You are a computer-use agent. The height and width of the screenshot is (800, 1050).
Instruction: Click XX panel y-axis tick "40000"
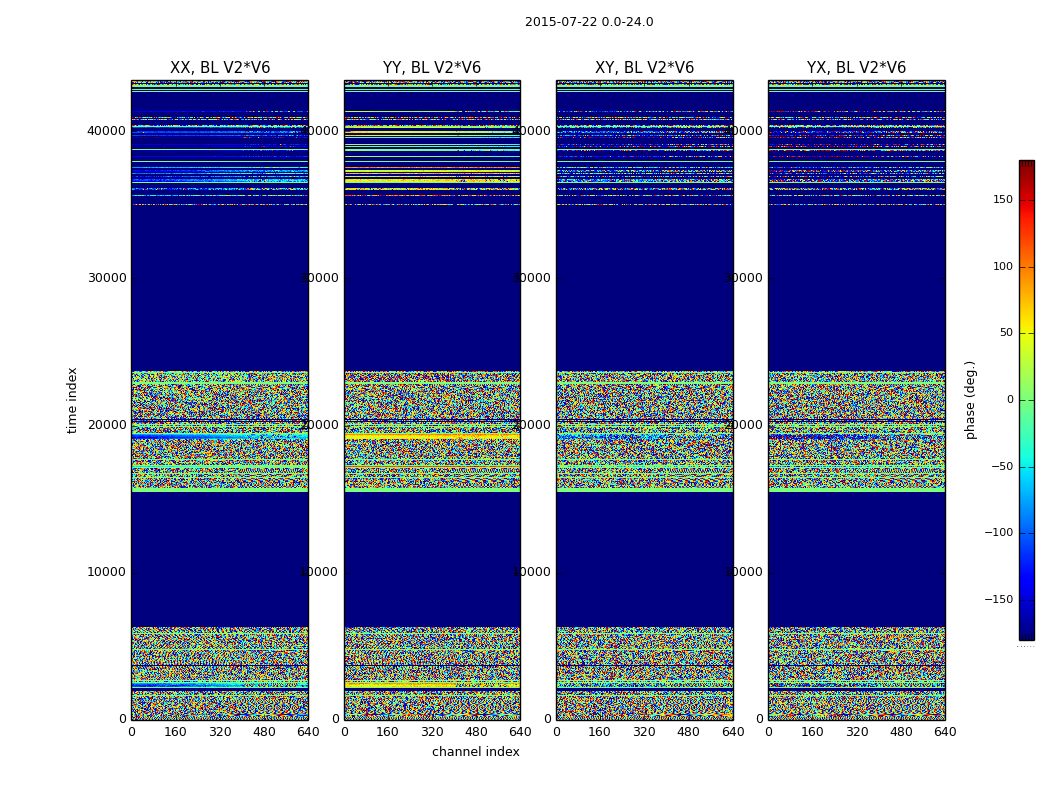pos(106,131)
